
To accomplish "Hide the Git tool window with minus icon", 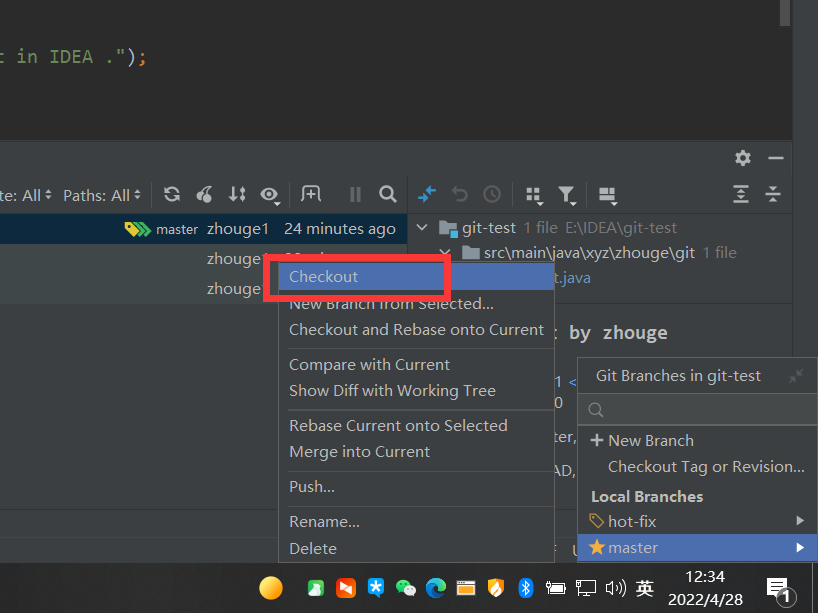I will pyautogui.click(x=776, y=158).
